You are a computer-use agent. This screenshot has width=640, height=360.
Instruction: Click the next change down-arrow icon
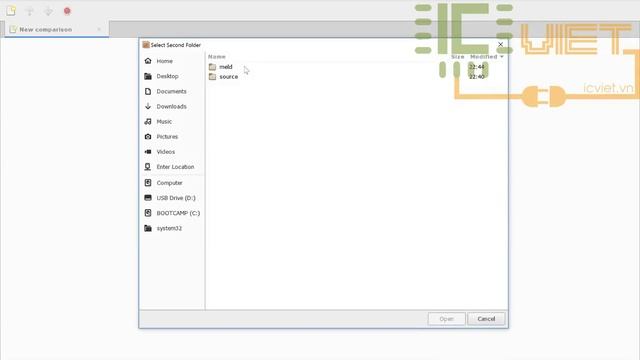point(48,11)
